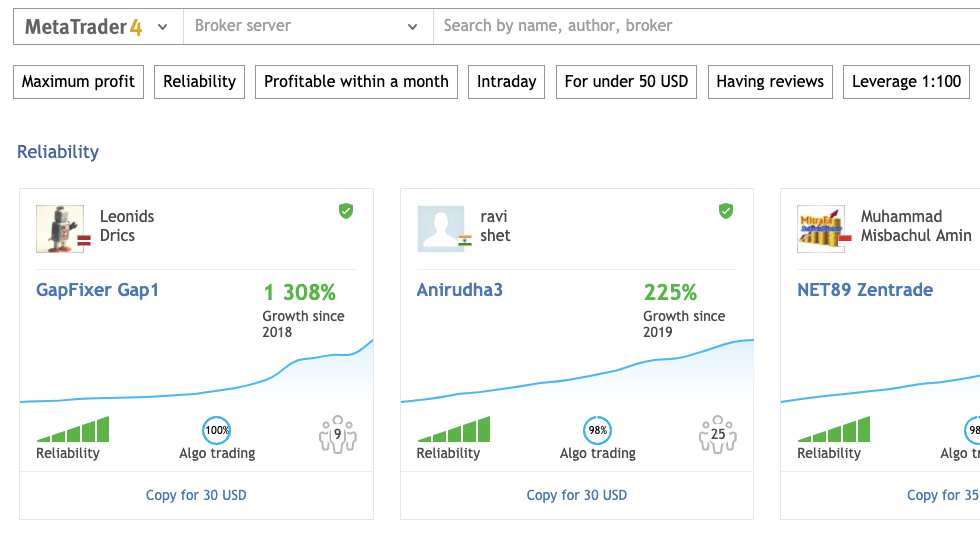
Task: Filter signals For under 50 USD
Action: [626, 82]
